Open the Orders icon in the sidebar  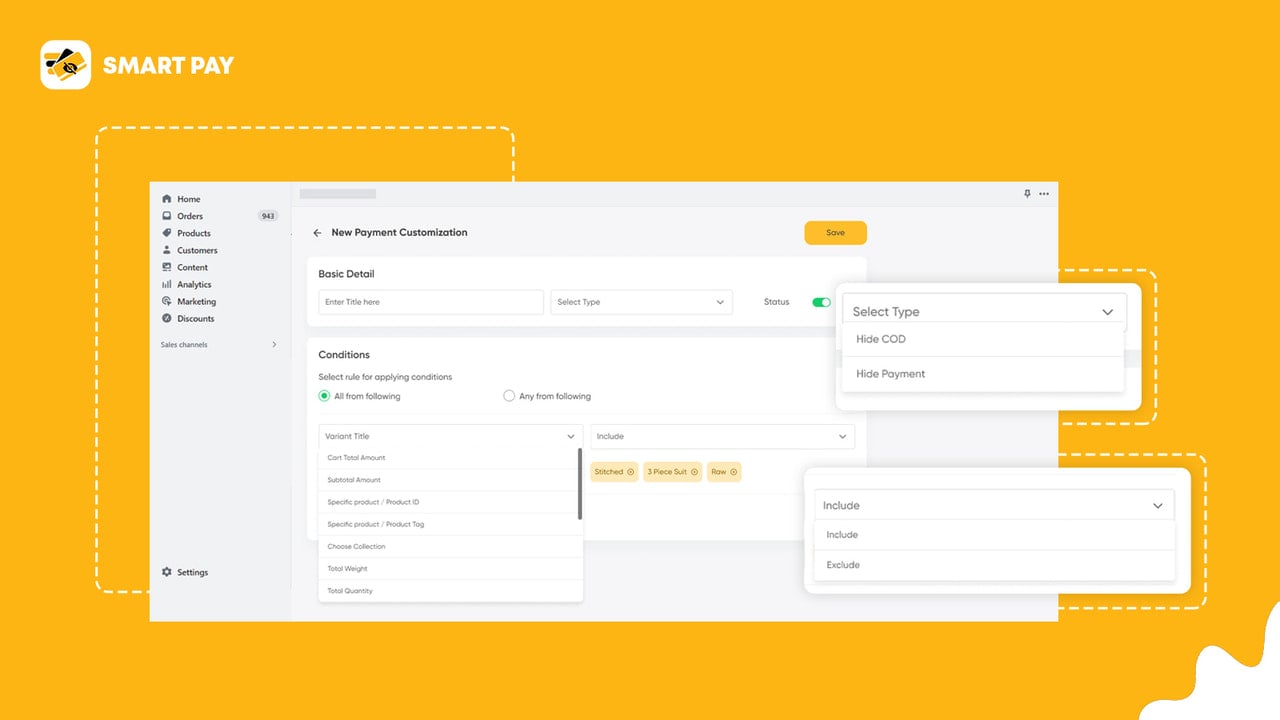[x=167, y=216]
